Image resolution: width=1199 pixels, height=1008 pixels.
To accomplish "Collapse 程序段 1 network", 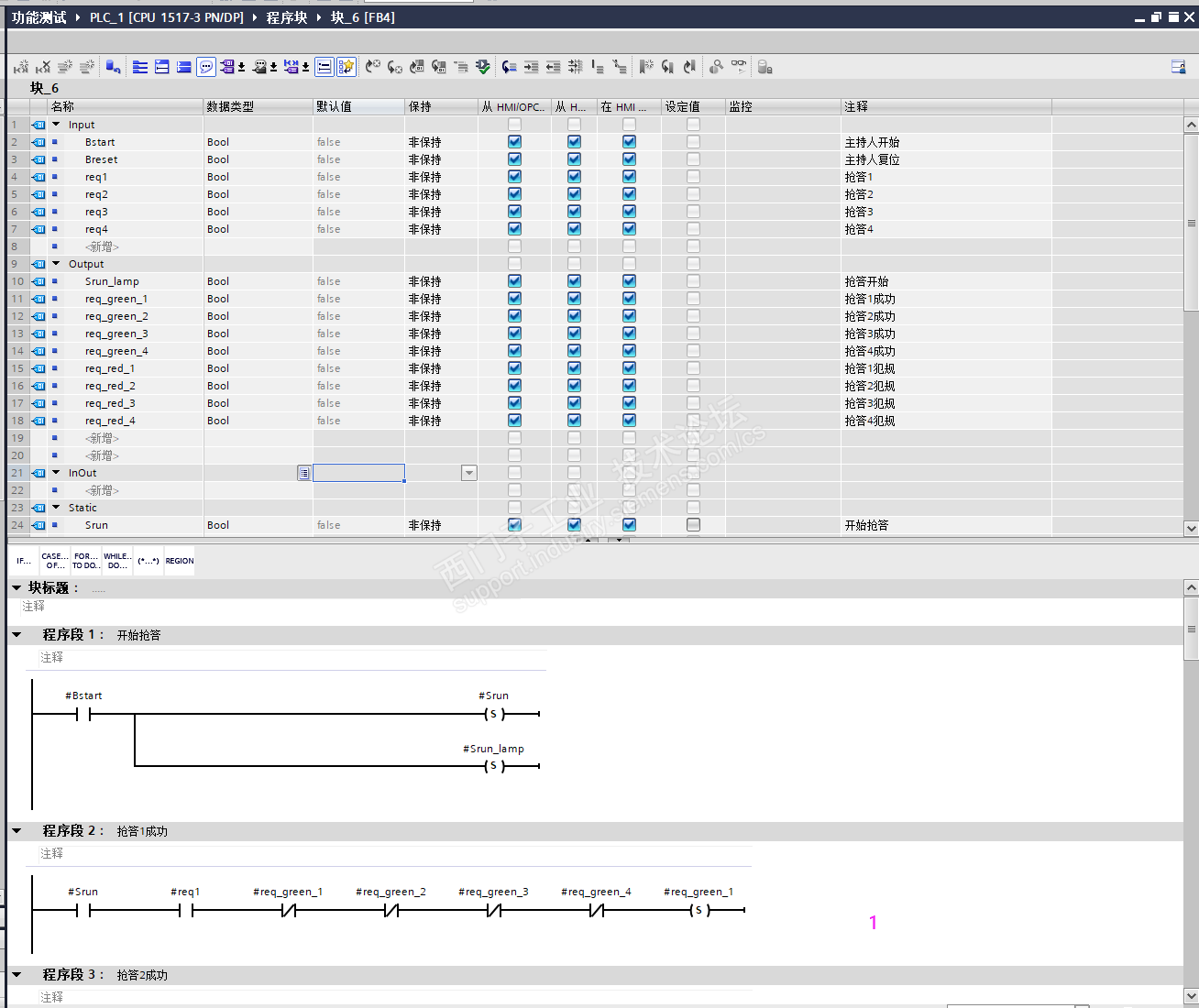I will [x=16, y=634].
